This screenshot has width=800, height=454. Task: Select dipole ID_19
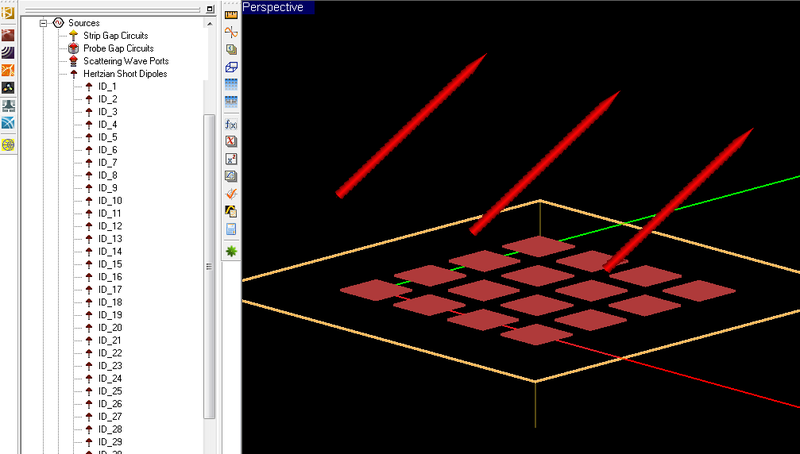pyautogui.click(x=110, y=315)
